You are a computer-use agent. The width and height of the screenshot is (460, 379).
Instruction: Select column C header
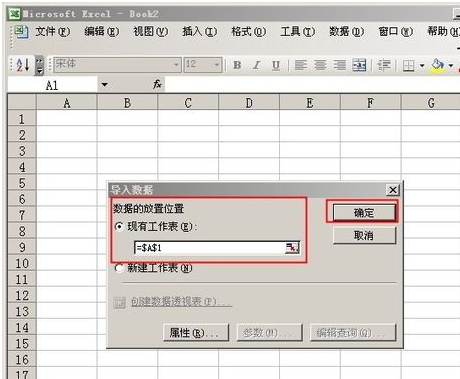[x=188, y=103]
